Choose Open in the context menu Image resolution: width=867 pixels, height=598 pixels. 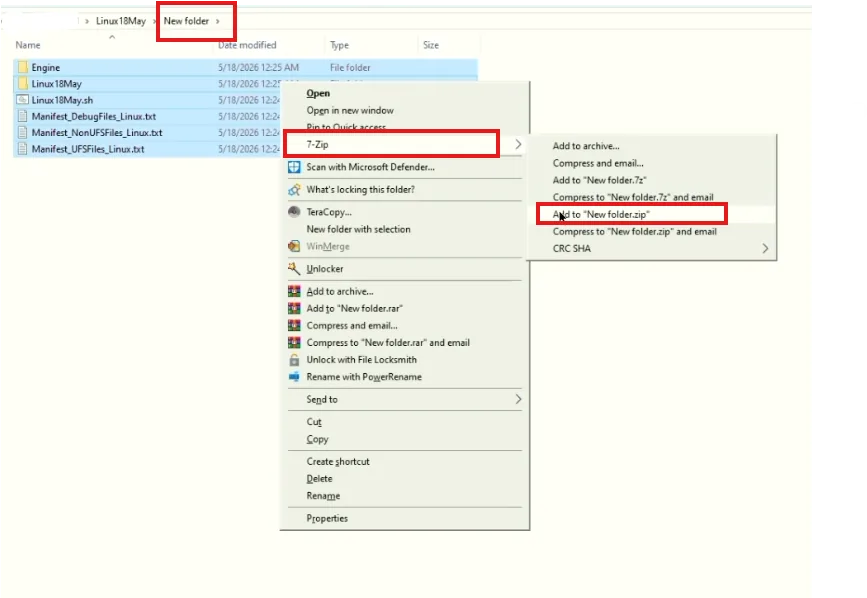point(318,93)
